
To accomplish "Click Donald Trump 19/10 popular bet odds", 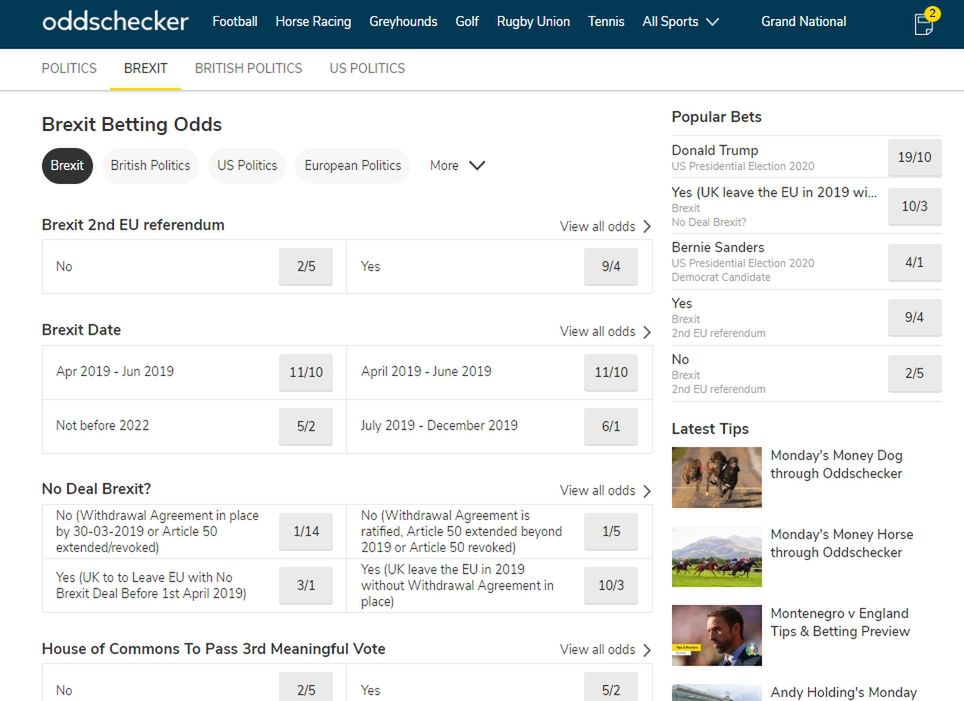I will pyautogui.click(x=914, y=157).
